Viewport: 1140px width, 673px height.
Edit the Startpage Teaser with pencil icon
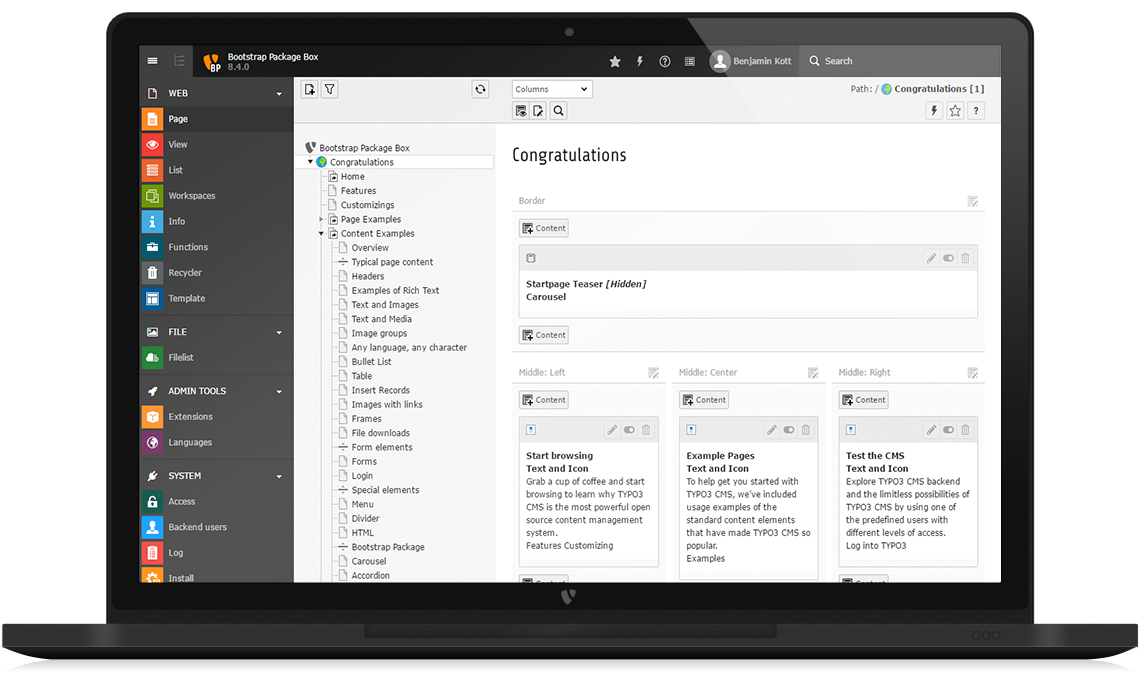(x=931, y=258)
